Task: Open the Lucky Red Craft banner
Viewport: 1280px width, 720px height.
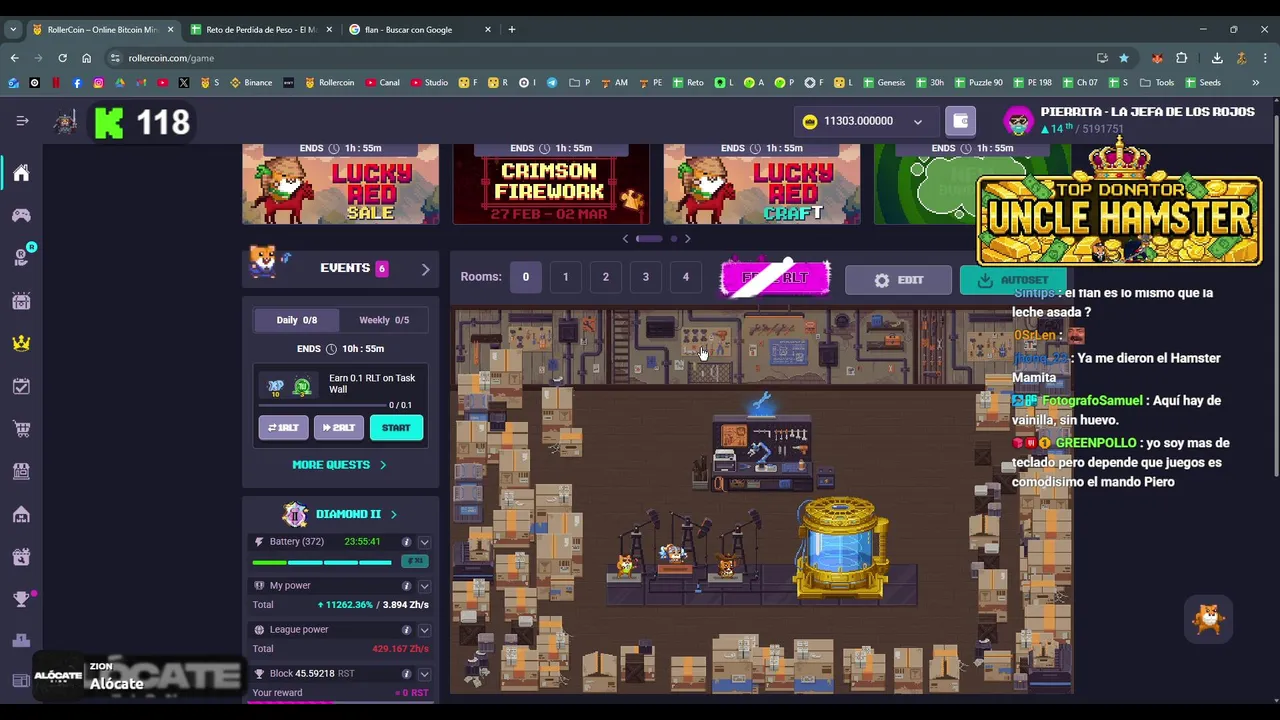Action: click(762, 184)
